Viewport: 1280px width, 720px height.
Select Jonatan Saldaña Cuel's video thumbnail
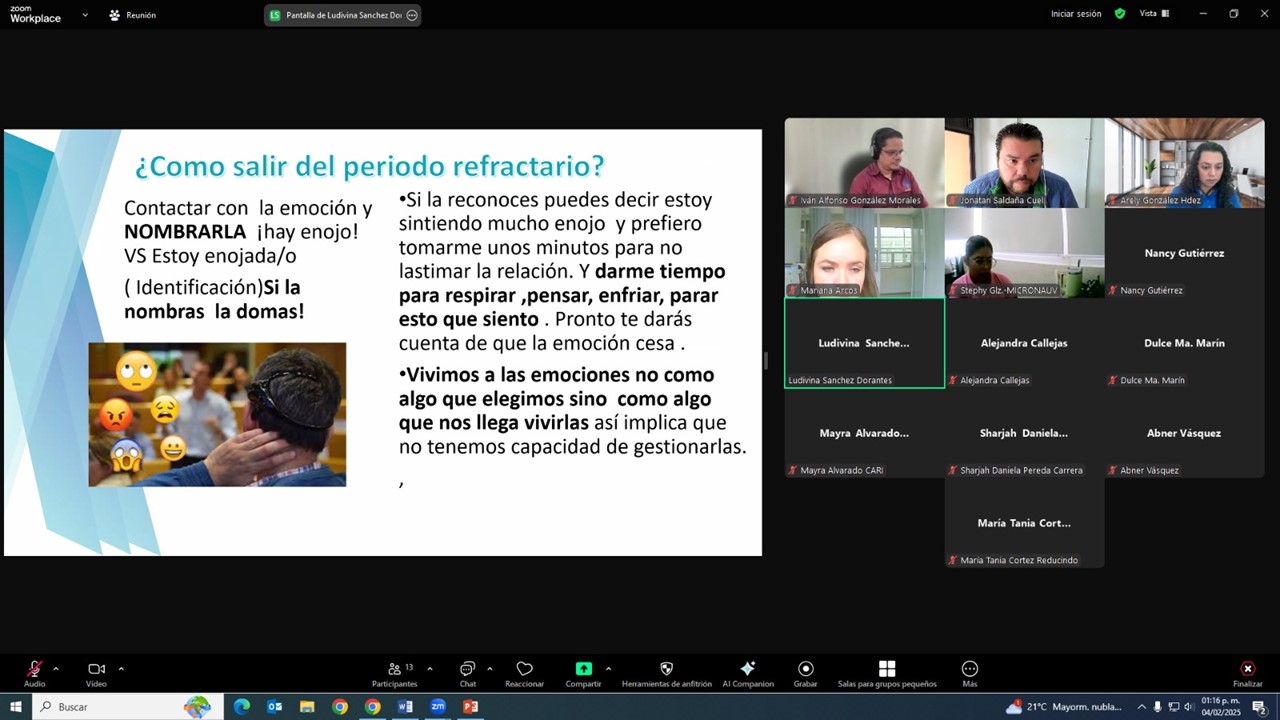pyautogui.click(x=1024, y=162)
